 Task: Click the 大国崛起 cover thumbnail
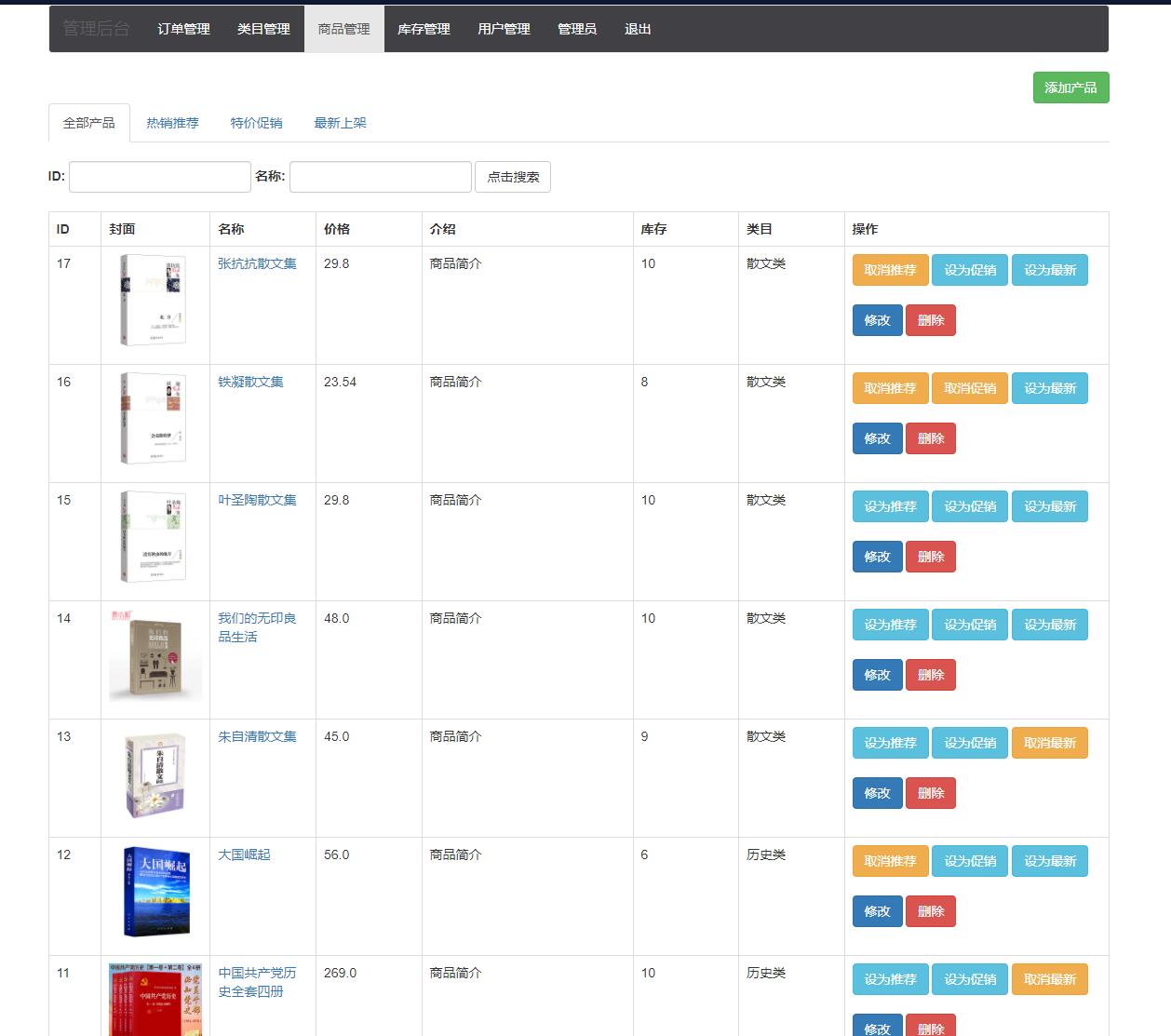tap(155, 892)
